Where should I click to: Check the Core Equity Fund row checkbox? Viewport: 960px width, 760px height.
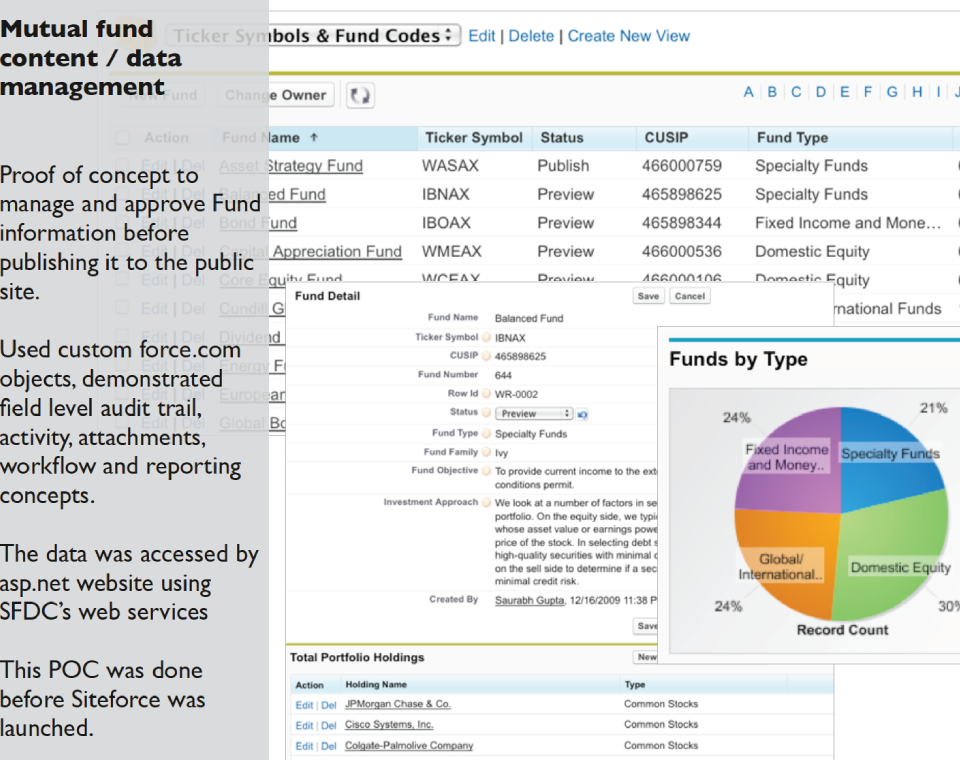(122, 279)
